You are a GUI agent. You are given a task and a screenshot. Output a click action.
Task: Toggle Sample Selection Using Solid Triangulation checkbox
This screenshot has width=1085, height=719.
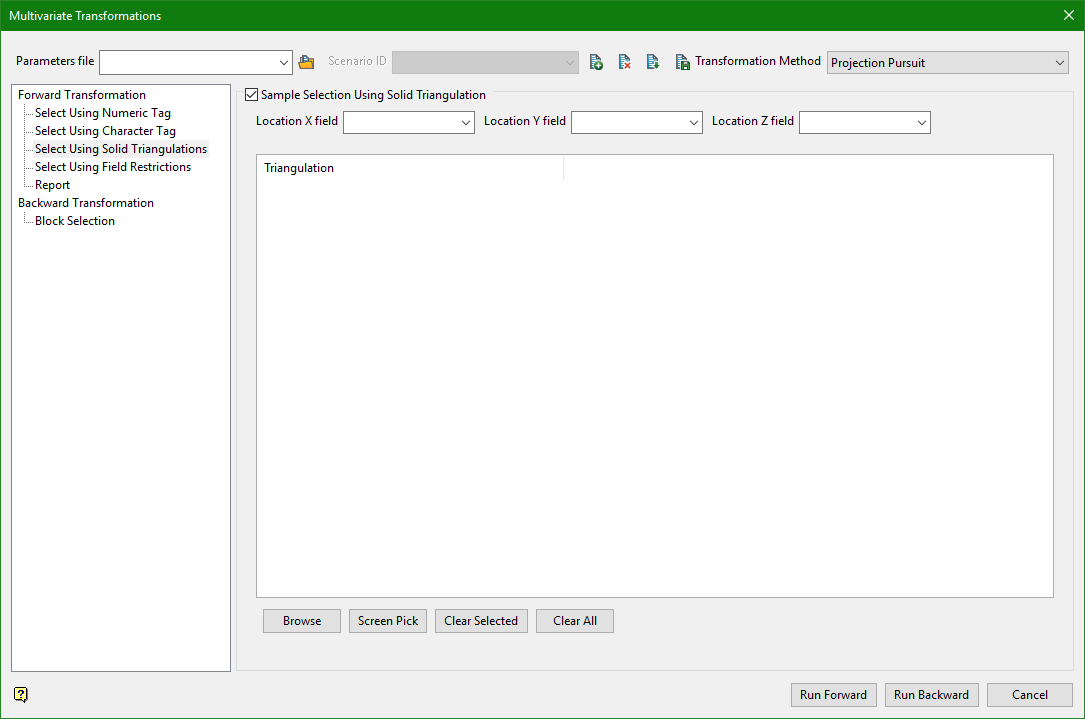251,95
